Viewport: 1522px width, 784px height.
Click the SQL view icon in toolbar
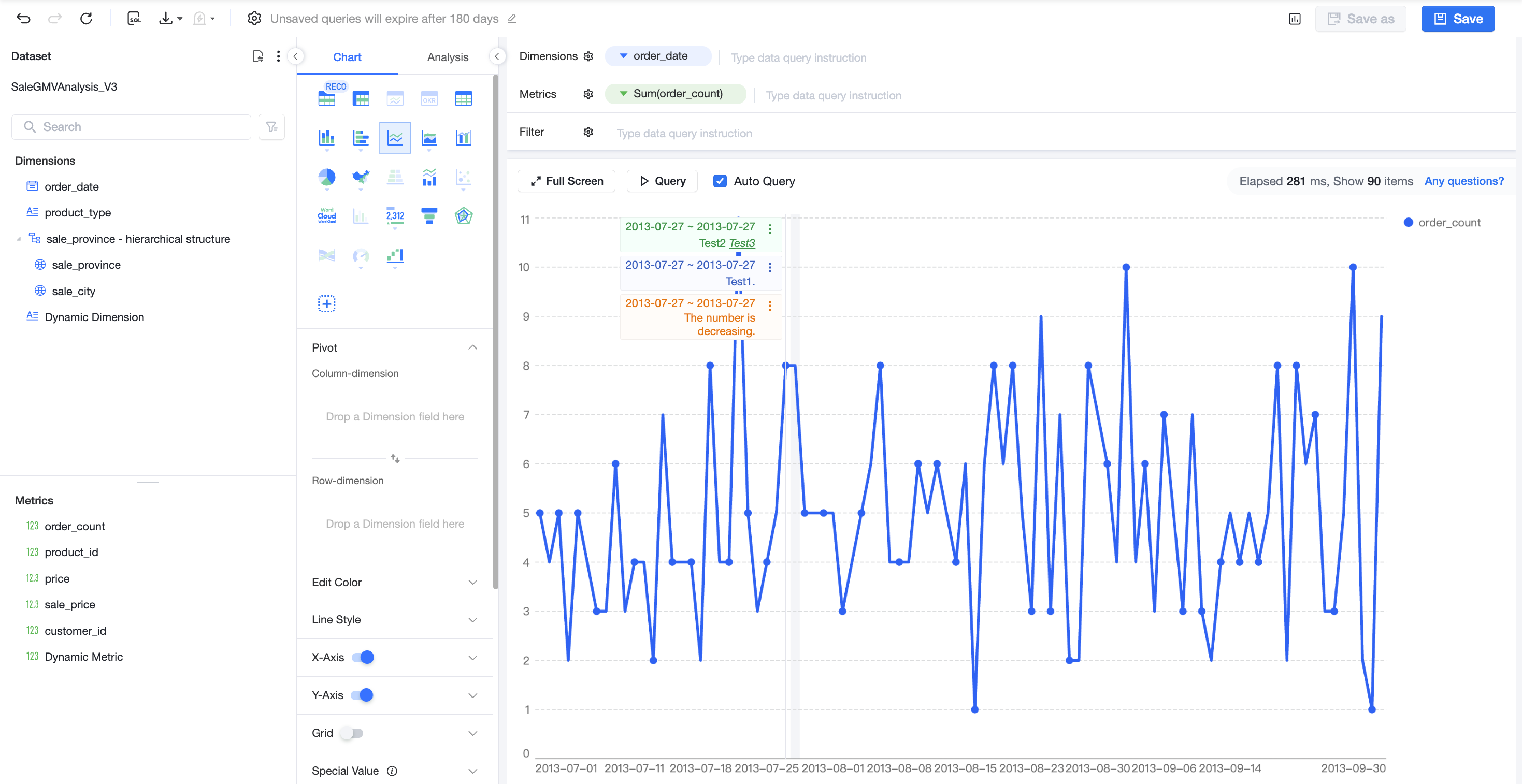coord(134,18)
